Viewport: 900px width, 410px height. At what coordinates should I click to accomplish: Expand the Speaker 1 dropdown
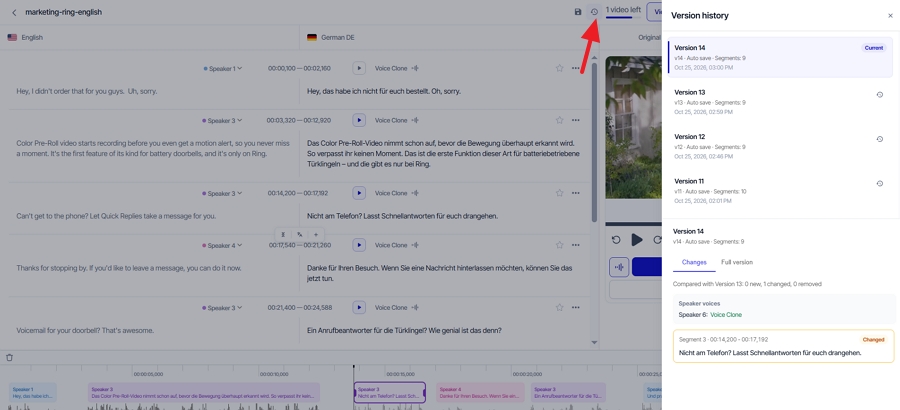[x=223, y=68]
